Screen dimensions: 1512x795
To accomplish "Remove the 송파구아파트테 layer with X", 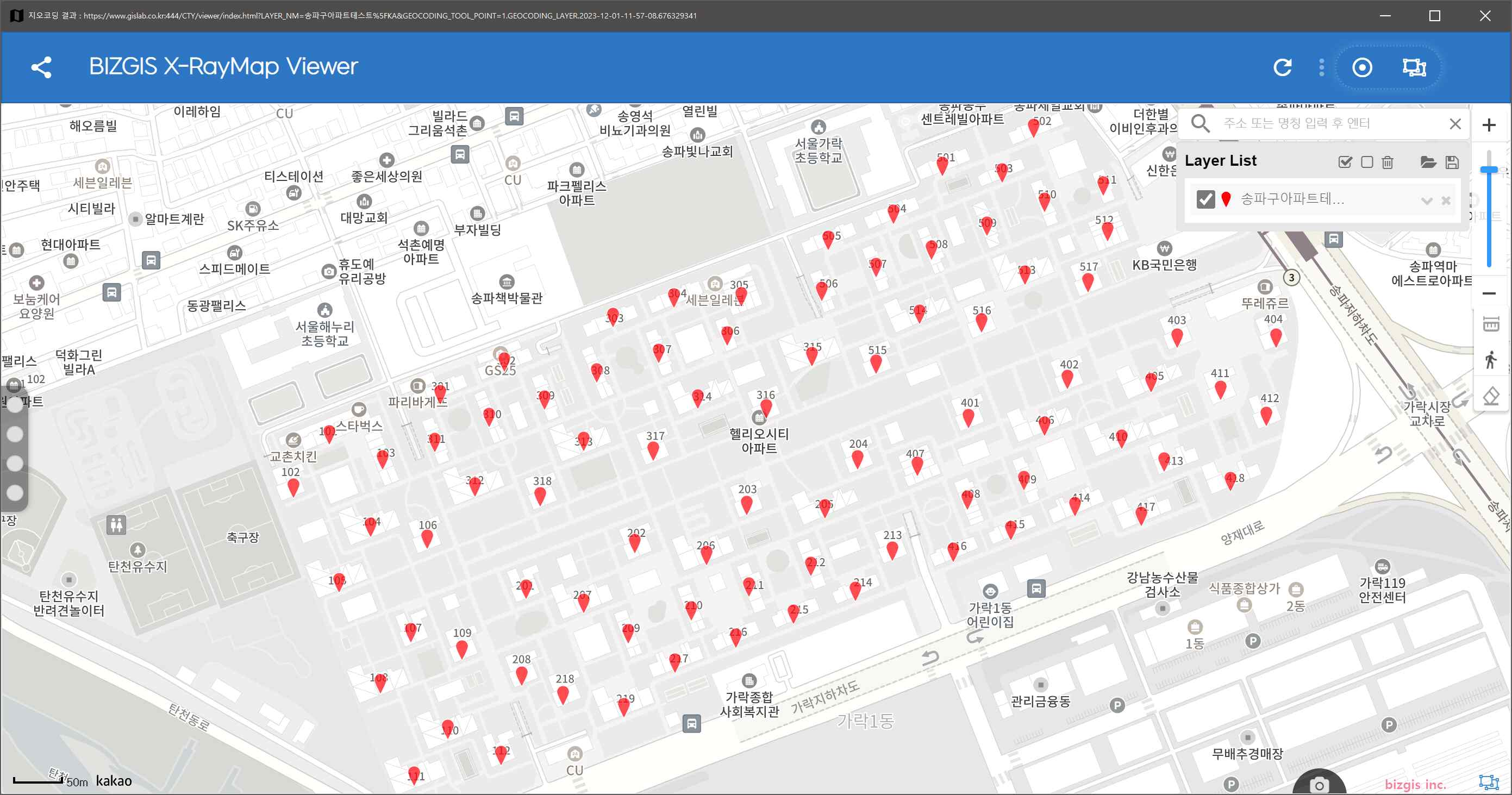I will (x=1446, y=201).
